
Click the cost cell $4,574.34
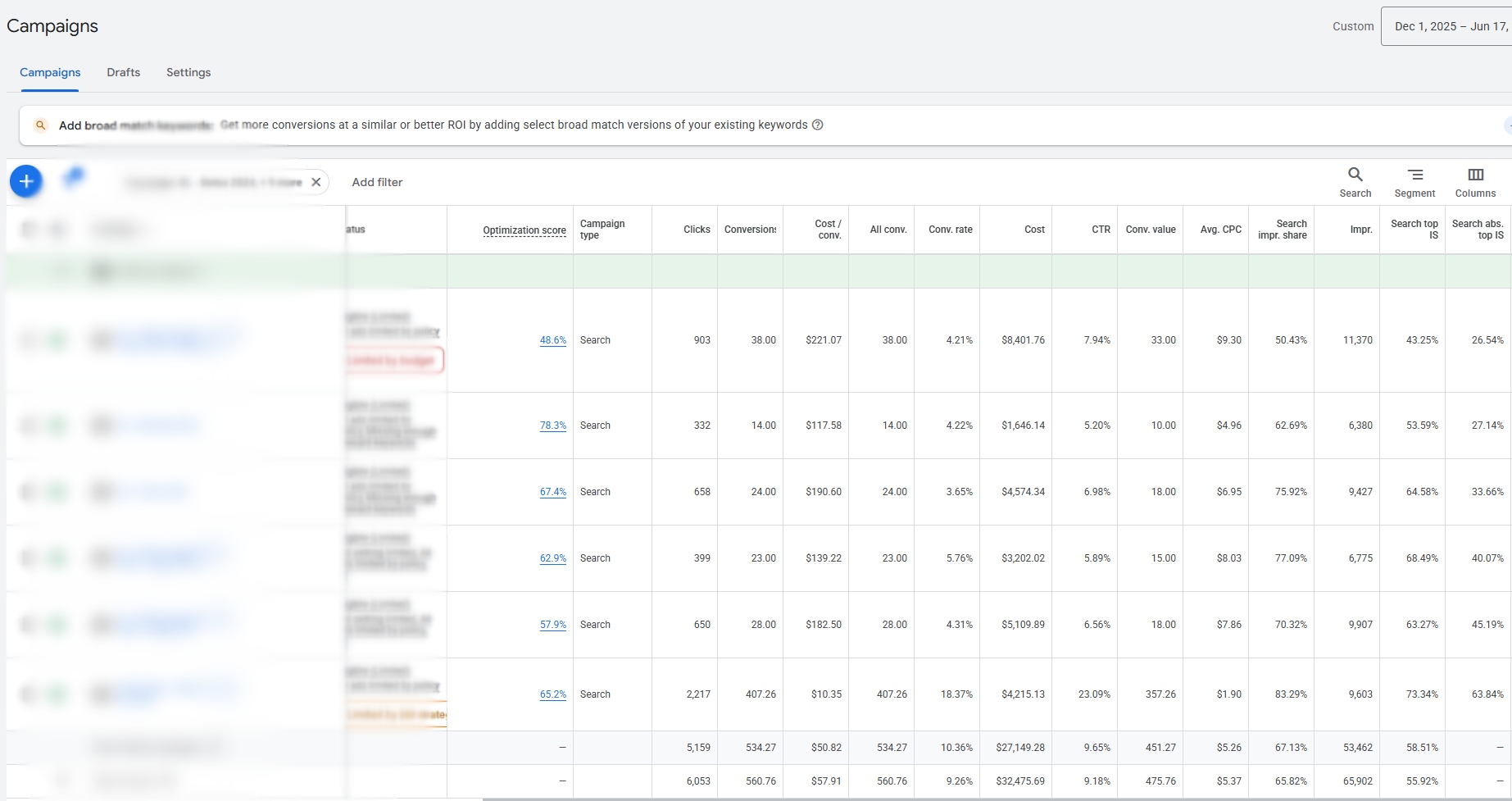coord(1023,492)
